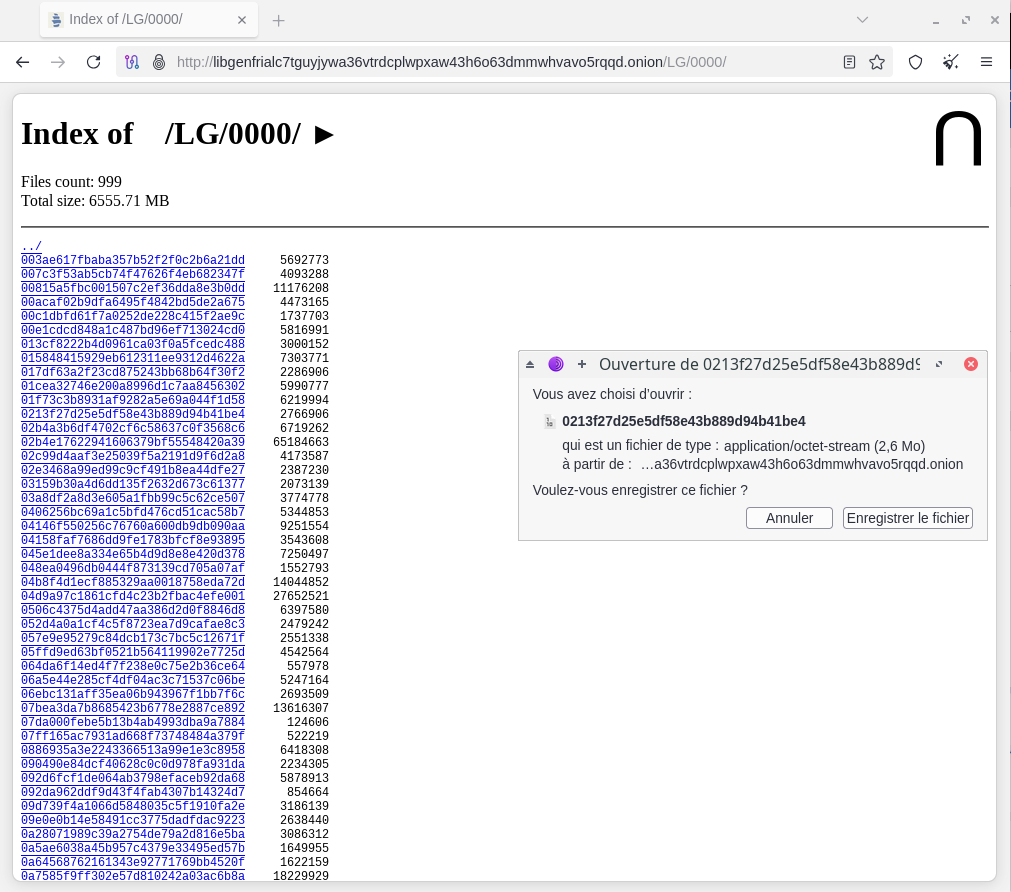This screenshot has width=1011, height=892.
Task: Toggle the dialog's always-on-top plus icon
Action: [x=582, y=364]
